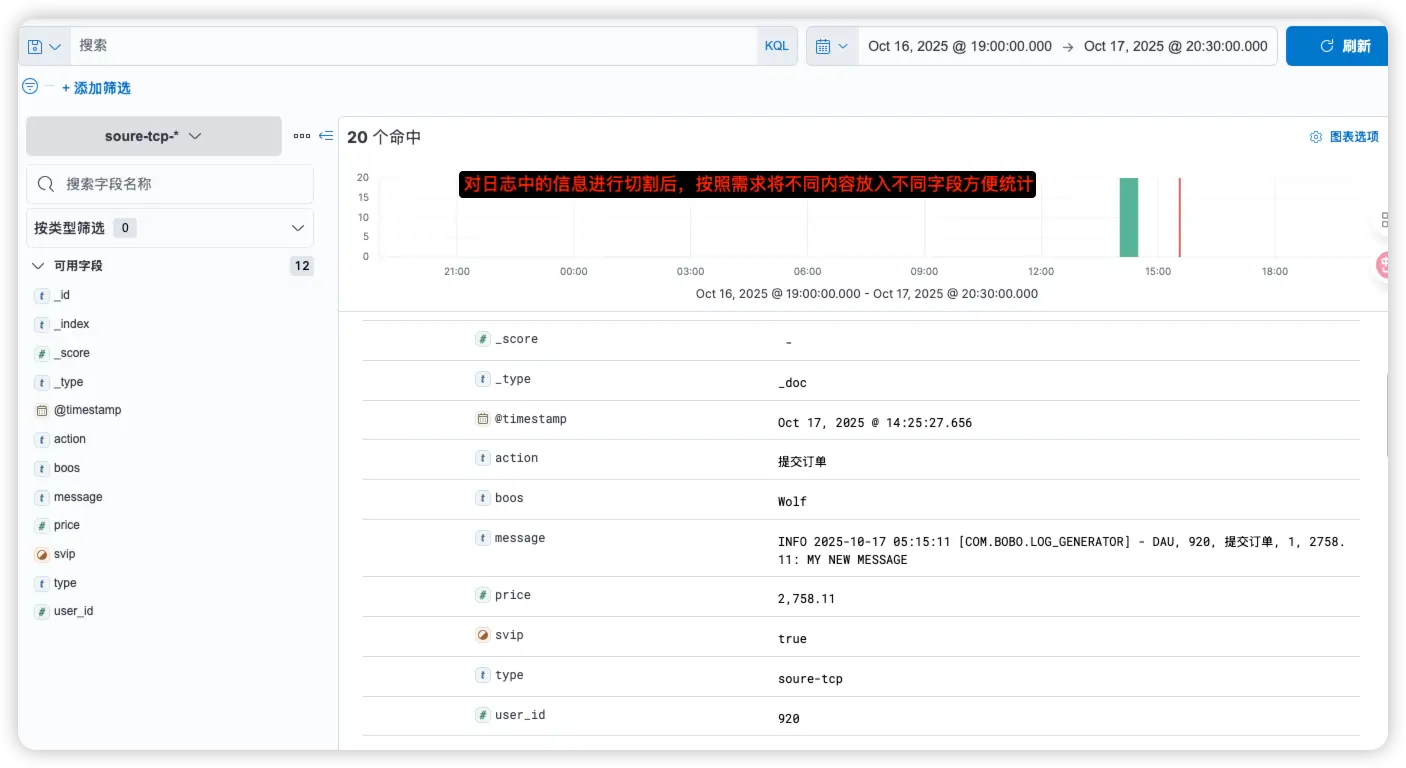The width and height of the screenshot is (1406, 768).
Task: Click the _type field name in document table
Action: click(x=512, y=379)
